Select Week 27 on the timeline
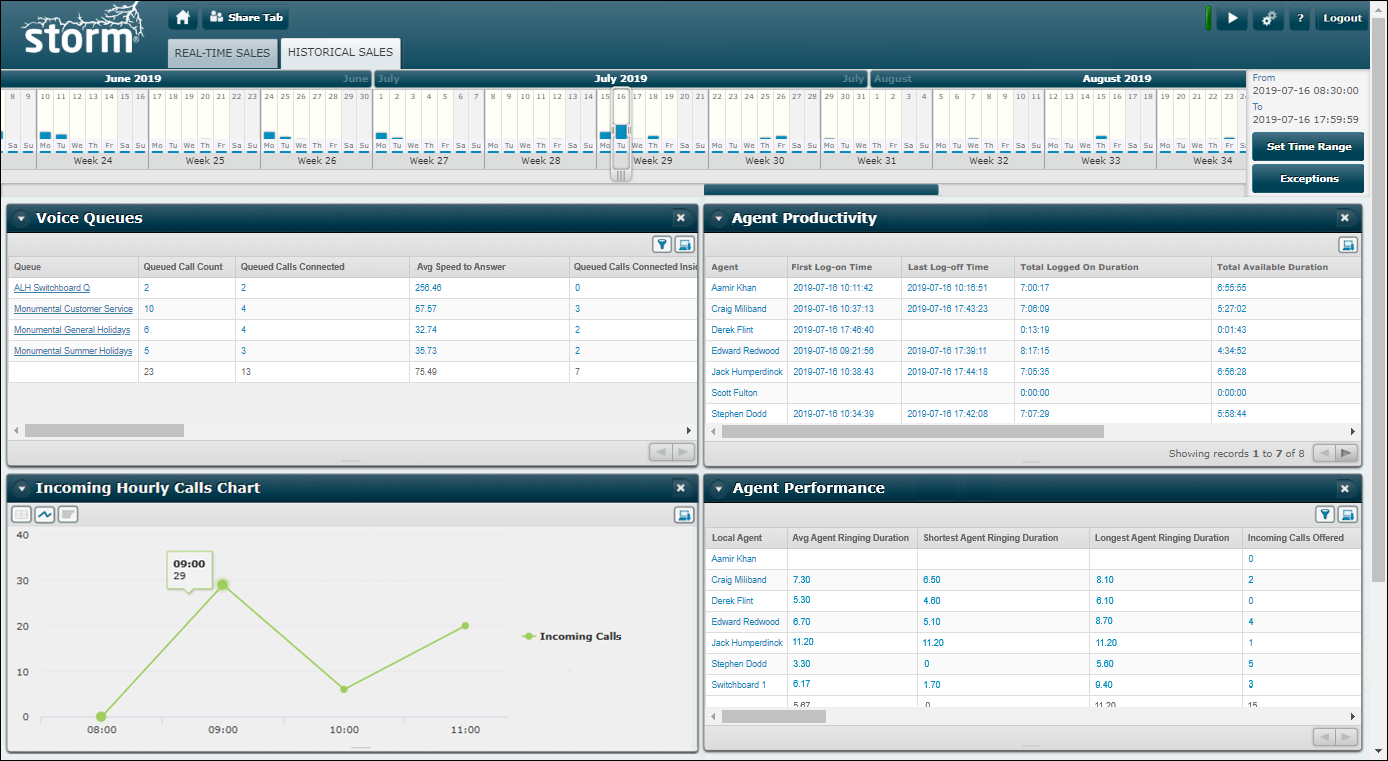The height and width of the screenshot is (761, 1388). [429, 161]
